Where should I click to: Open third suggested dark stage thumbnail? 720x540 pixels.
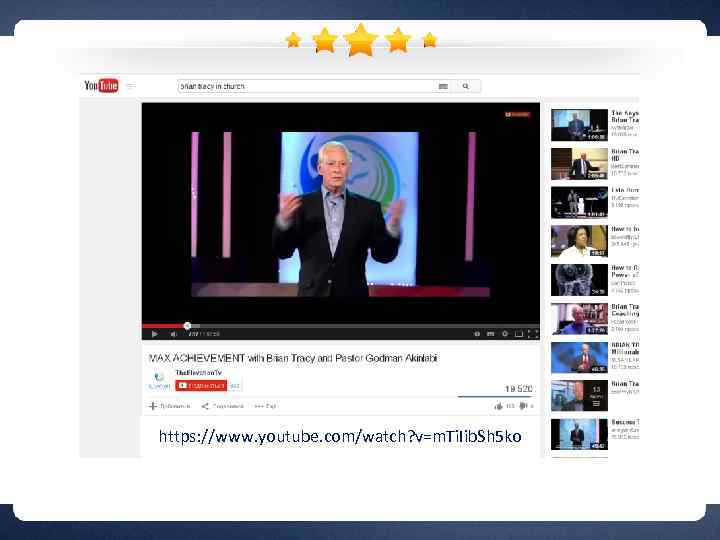pos(579,202)
